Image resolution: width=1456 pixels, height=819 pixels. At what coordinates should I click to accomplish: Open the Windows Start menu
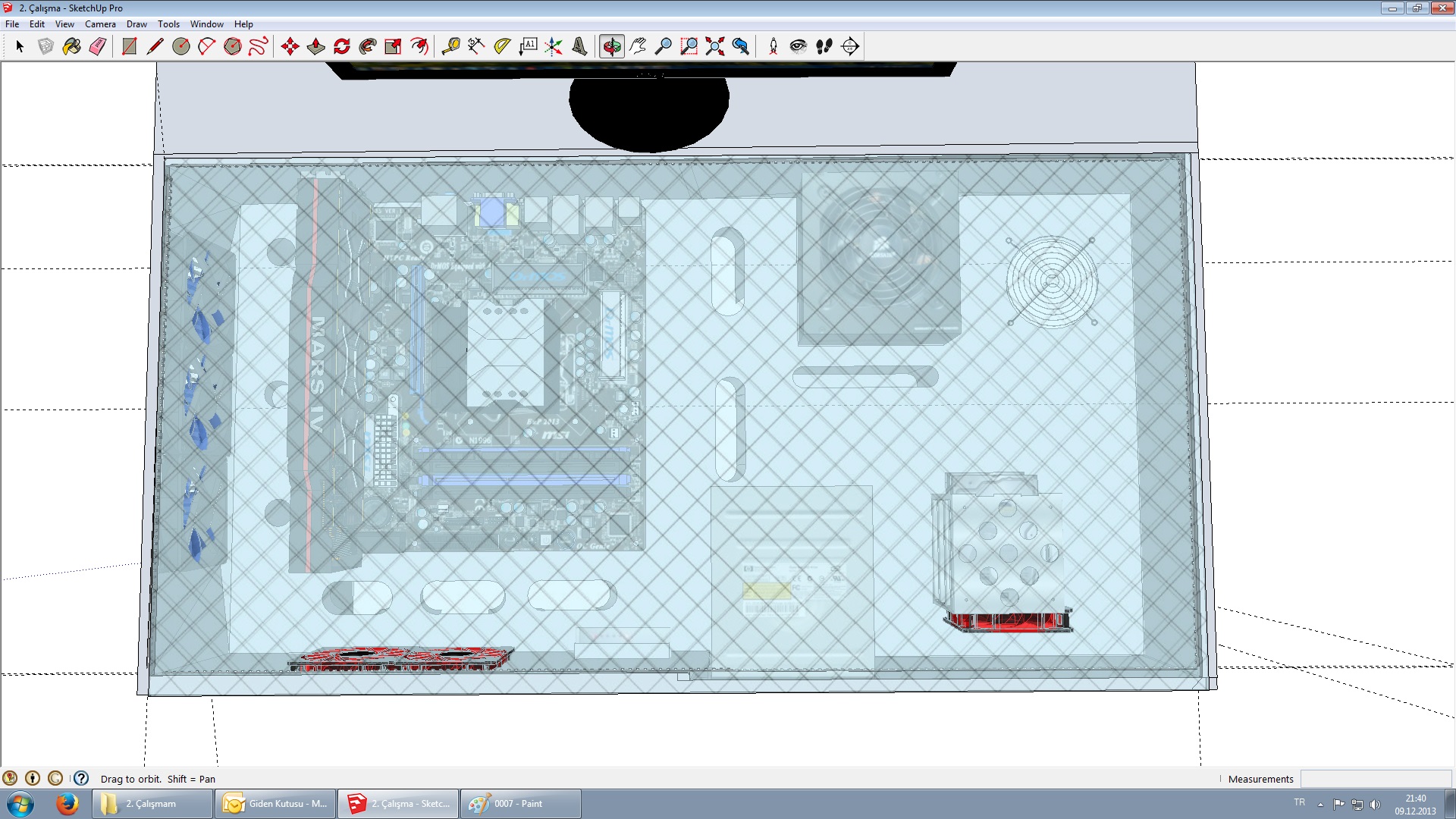click(20, 804)
